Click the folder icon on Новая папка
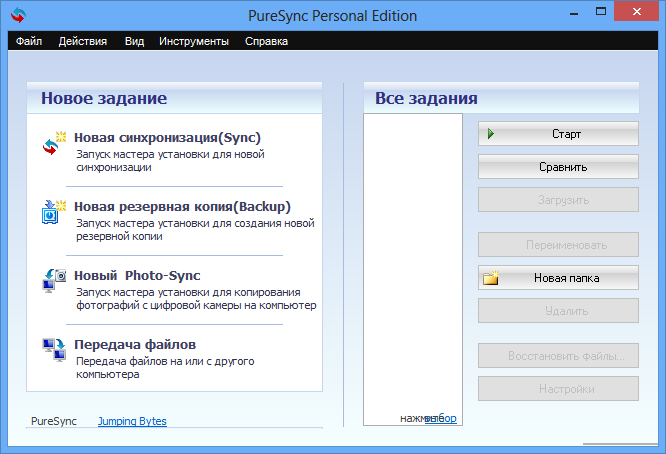The image size is (666, 454). [x=491, y=278]
